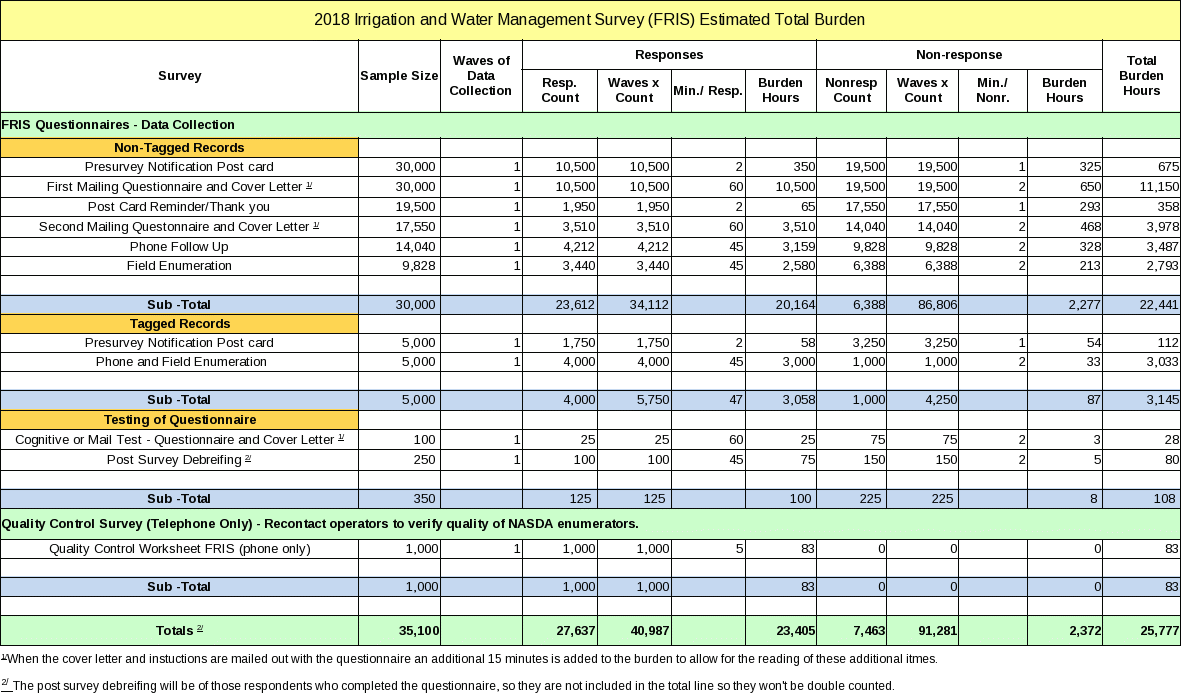Select the Sample Size header cell

point(399,76)
